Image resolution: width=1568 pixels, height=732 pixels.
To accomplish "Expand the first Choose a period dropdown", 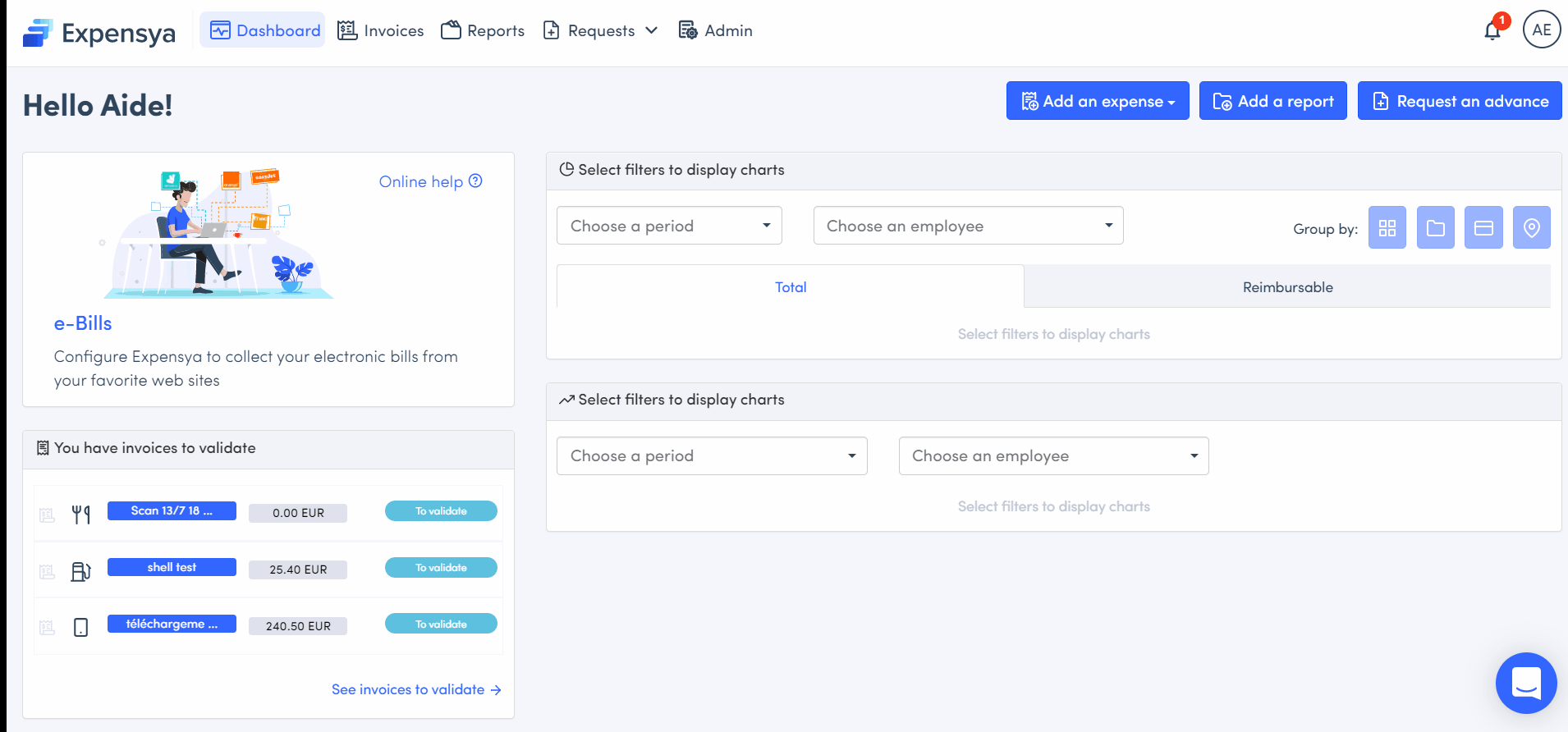I will pos(669,226).
